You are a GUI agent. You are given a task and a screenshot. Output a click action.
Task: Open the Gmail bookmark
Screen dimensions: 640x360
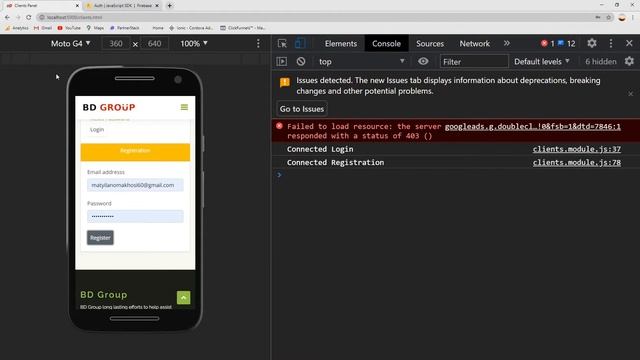pos(43,28)
